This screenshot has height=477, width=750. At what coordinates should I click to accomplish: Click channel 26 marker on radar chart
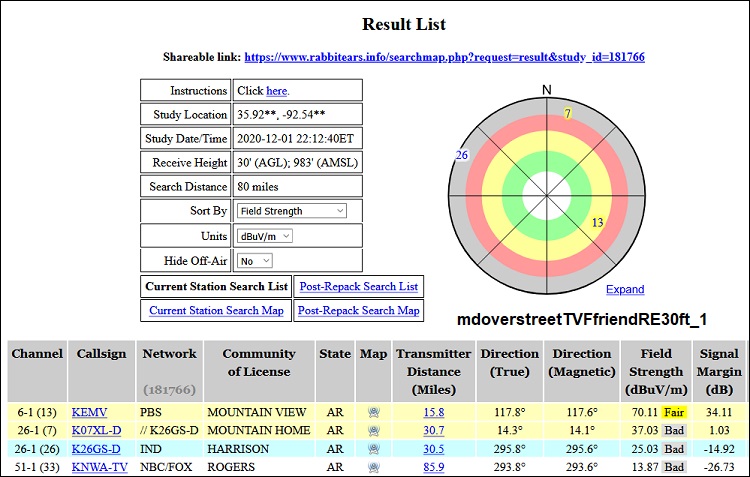pyautogui.click(x=462, y=155)
